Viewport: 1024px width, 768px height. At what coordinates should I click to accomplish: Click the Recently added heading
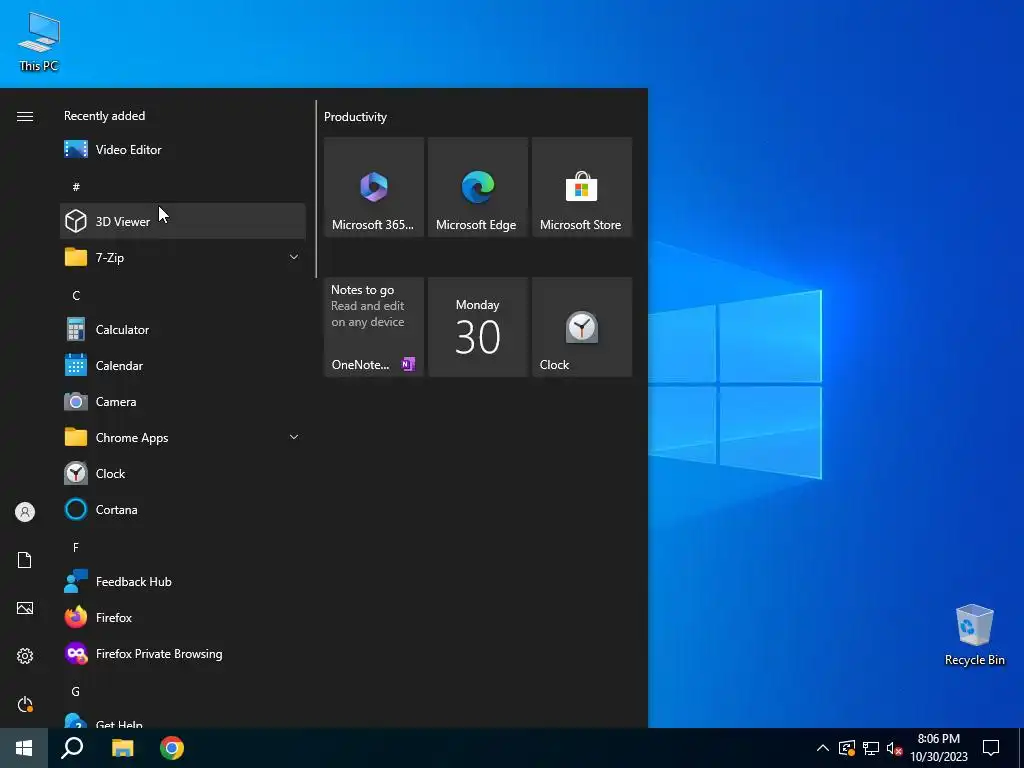(104, 116)
